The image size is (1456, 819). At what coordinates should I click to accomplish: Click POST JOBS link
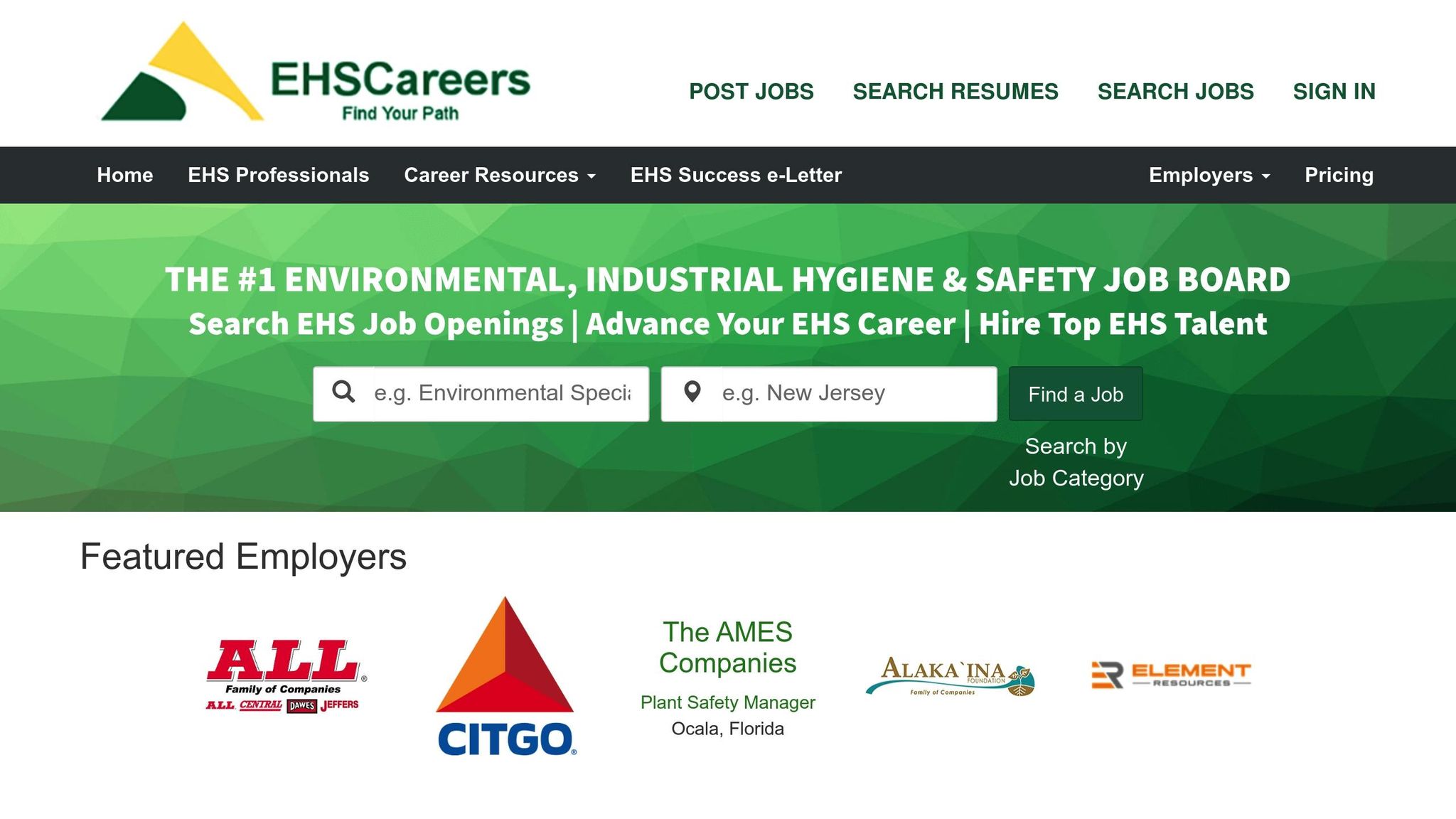click(751, 92)
